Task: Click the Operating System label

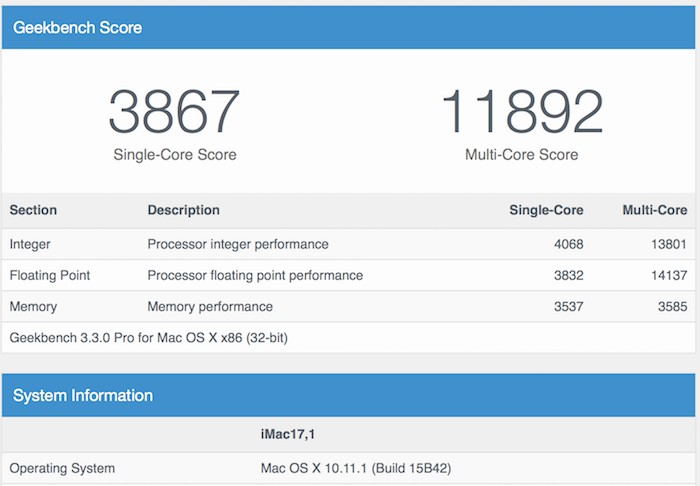Action: [62, 468]
